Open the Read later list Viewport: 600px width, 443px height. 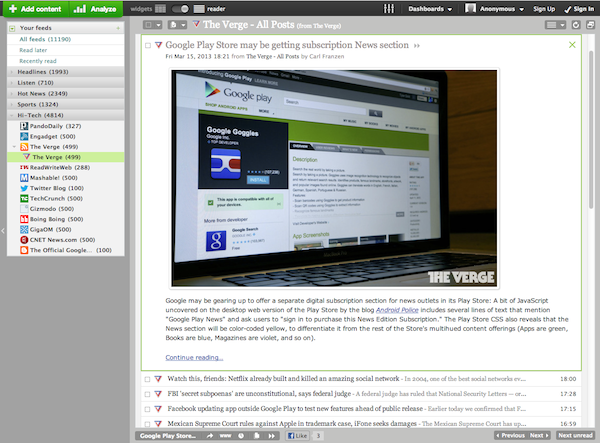(33, 50)
